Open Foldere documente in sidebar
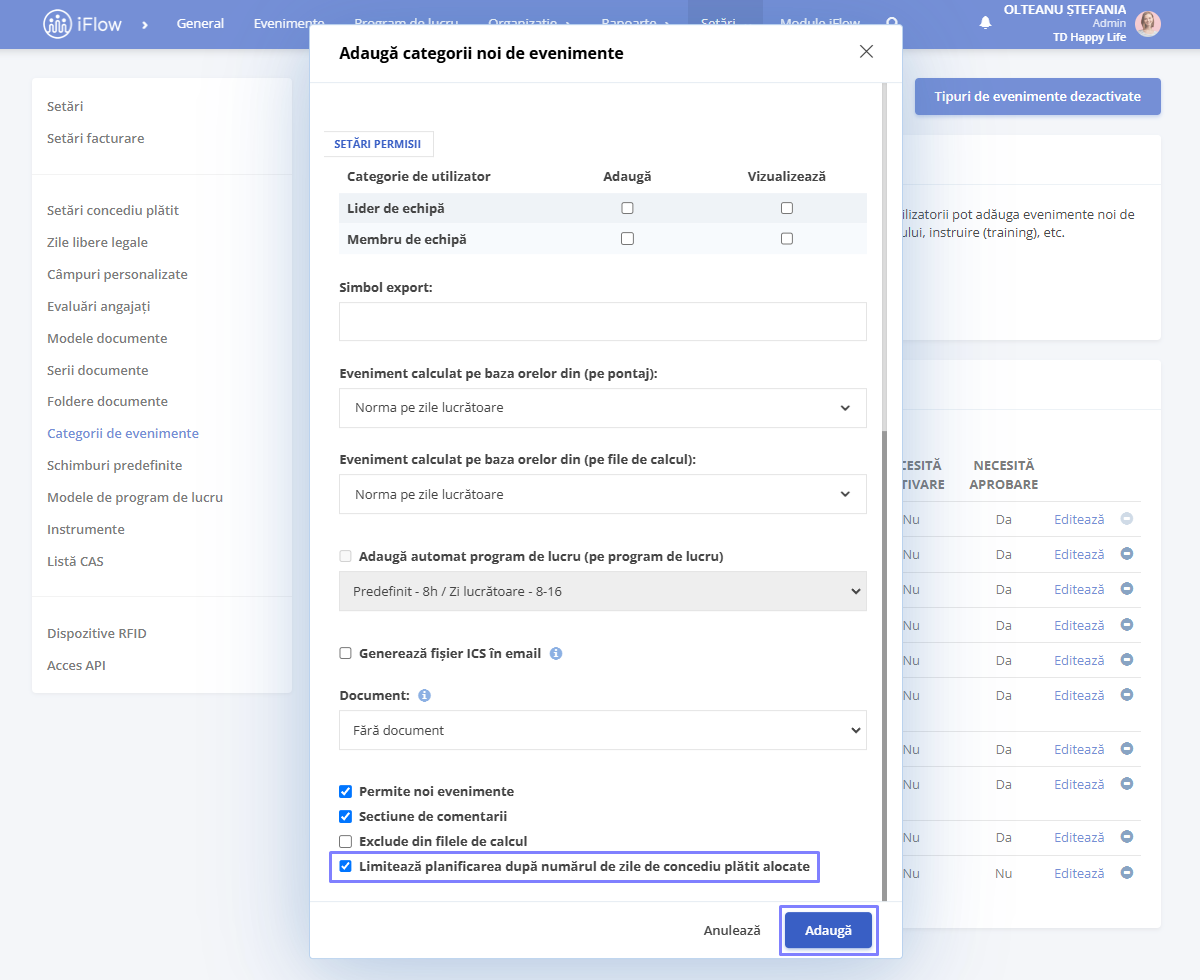 point(108,401)
